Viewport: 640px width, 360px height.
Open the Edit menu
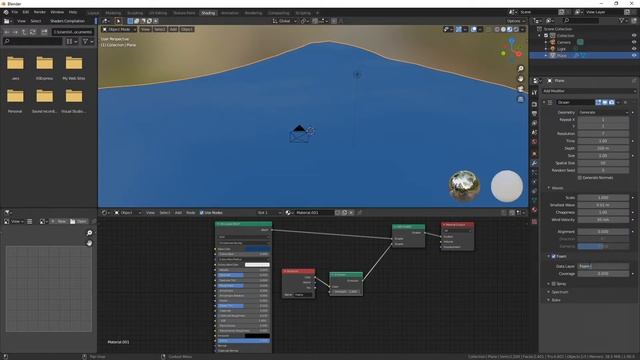[x=26, y=12]
